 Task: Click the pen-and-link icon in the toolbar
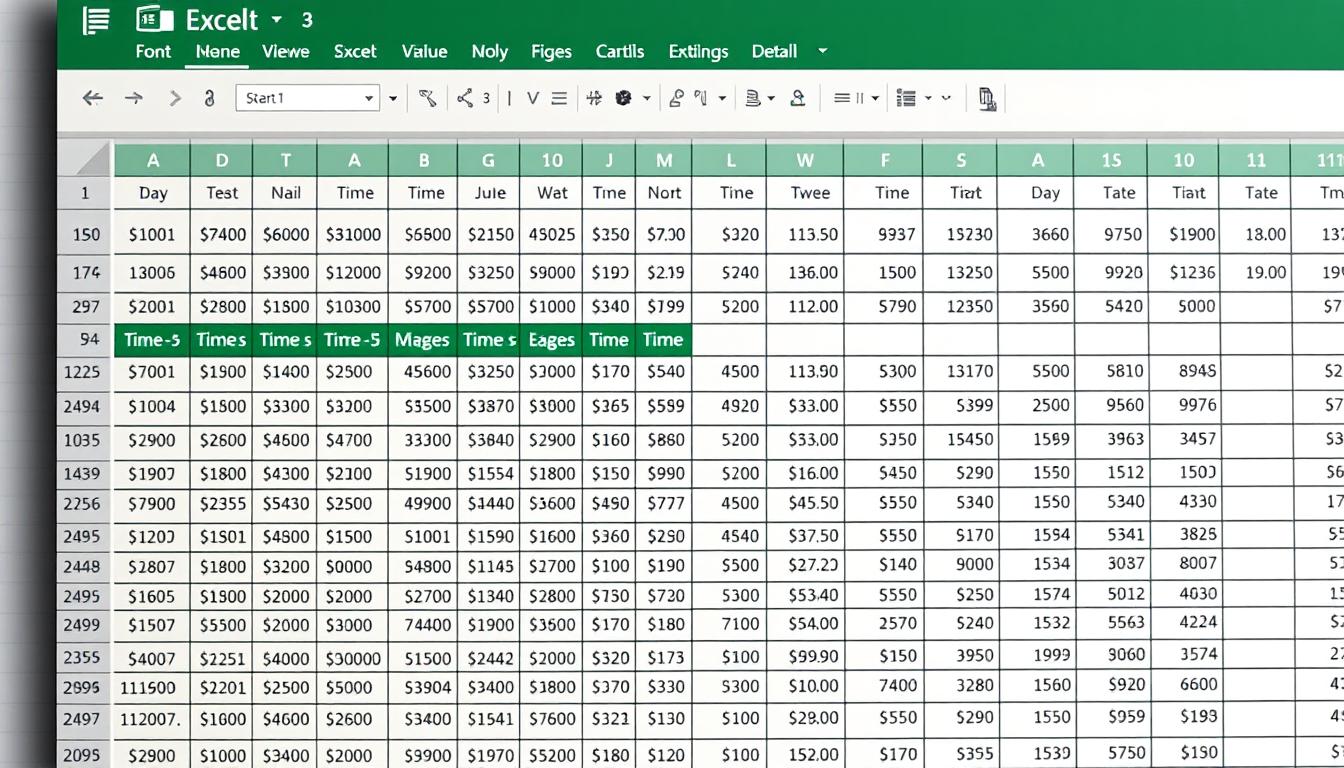[677, 98]
